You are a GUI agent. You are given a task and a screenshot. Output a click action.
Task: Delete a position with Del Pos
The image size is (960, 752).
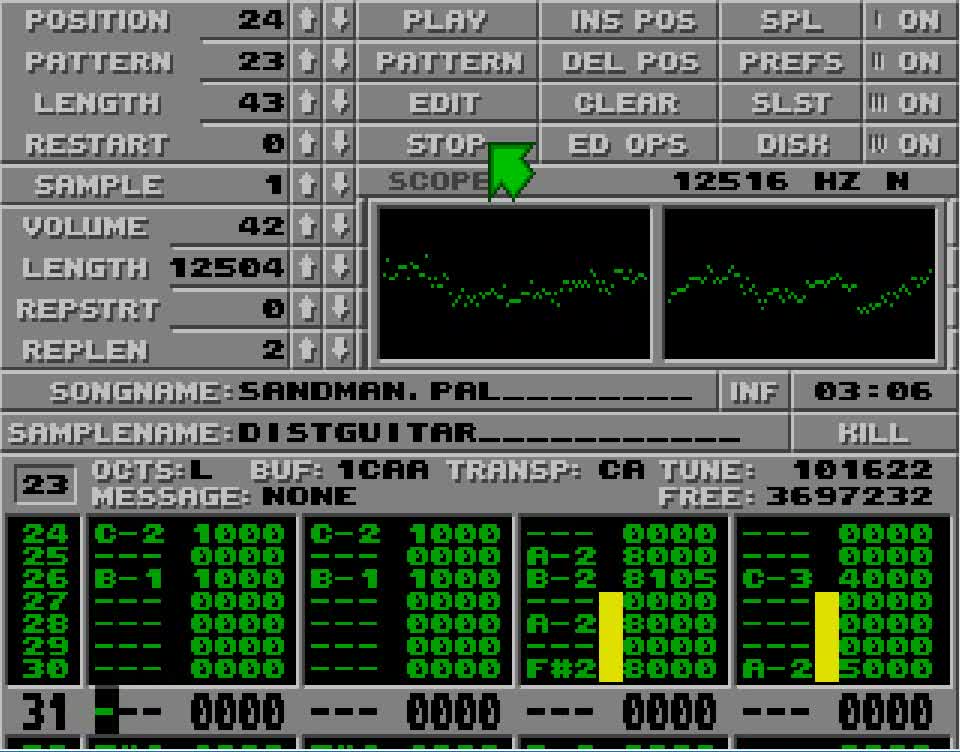[629, 61]
